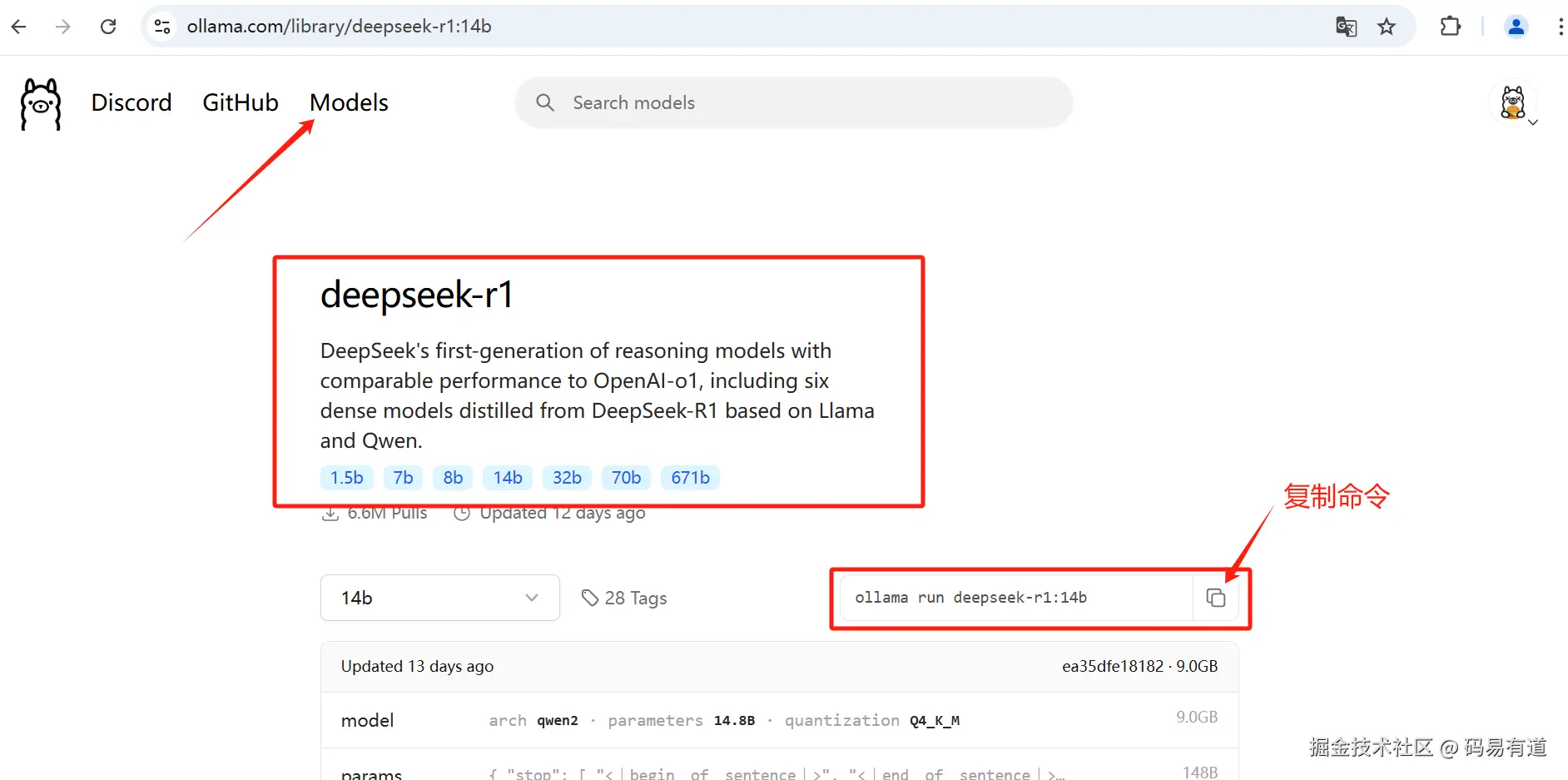
Task: Select the 8b size tag
Action: click(x=453, y=478)
